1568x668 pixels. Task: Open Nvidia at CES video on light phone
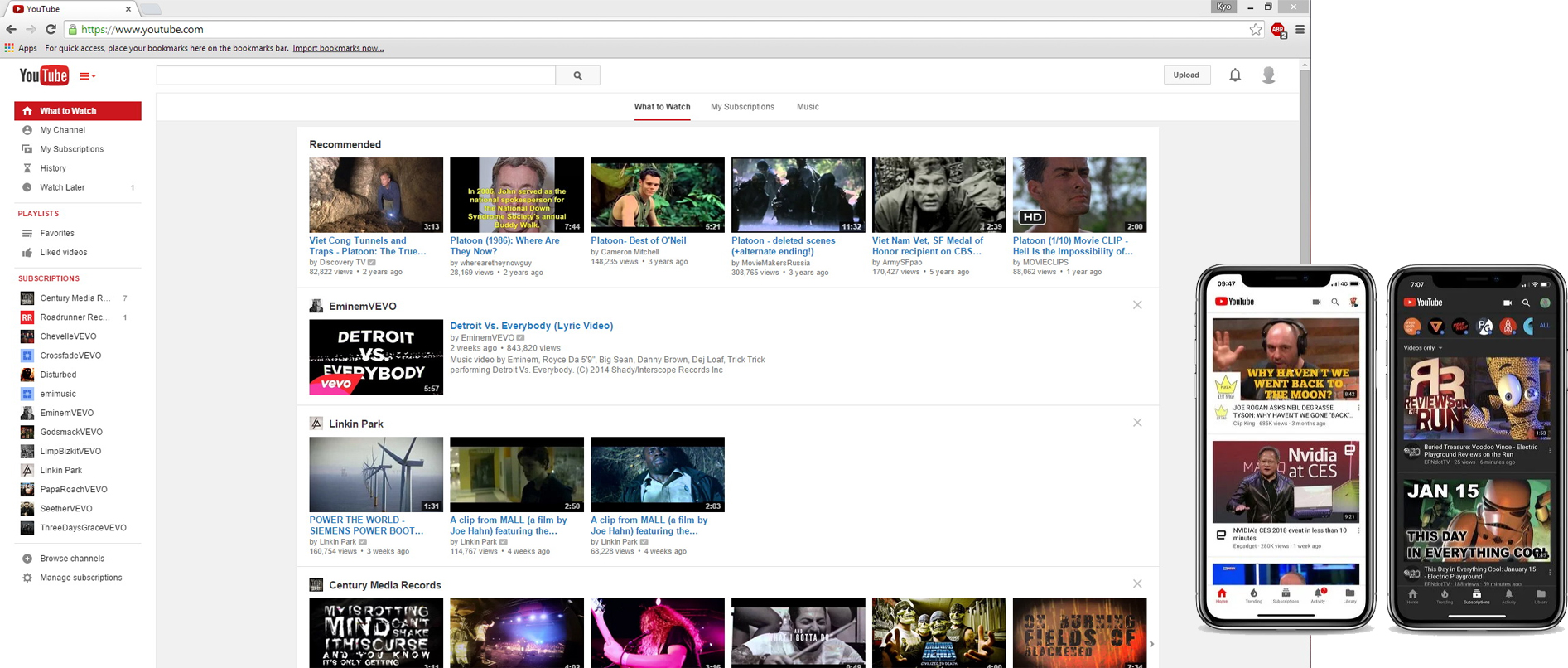click(1286, 482)
